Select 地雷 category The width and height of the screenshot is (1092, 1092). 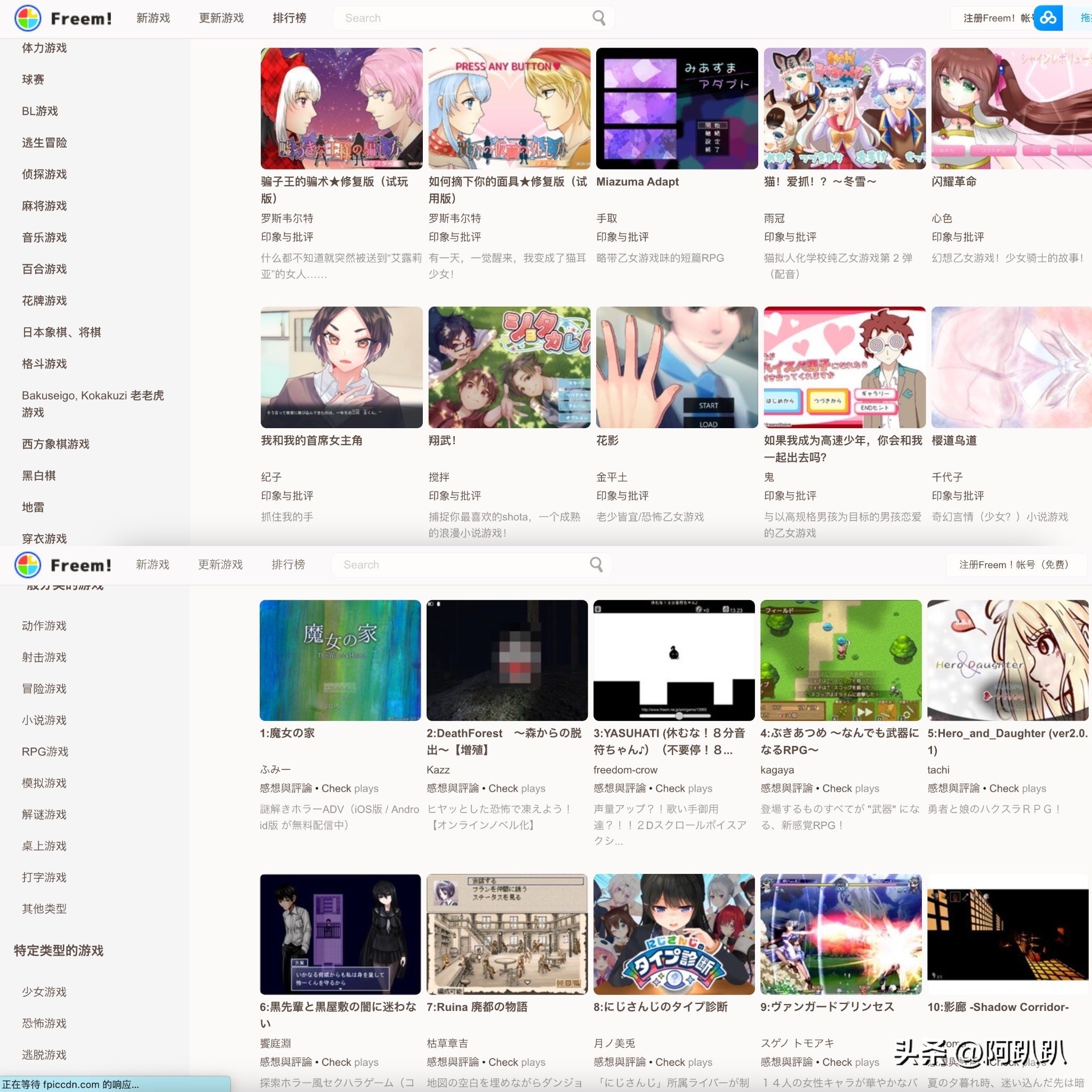point(33,507)
